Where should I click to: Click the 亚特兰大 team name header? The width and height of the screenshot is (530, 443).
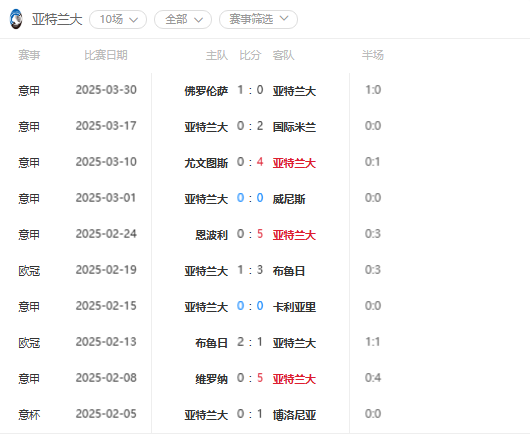[57, 19]
